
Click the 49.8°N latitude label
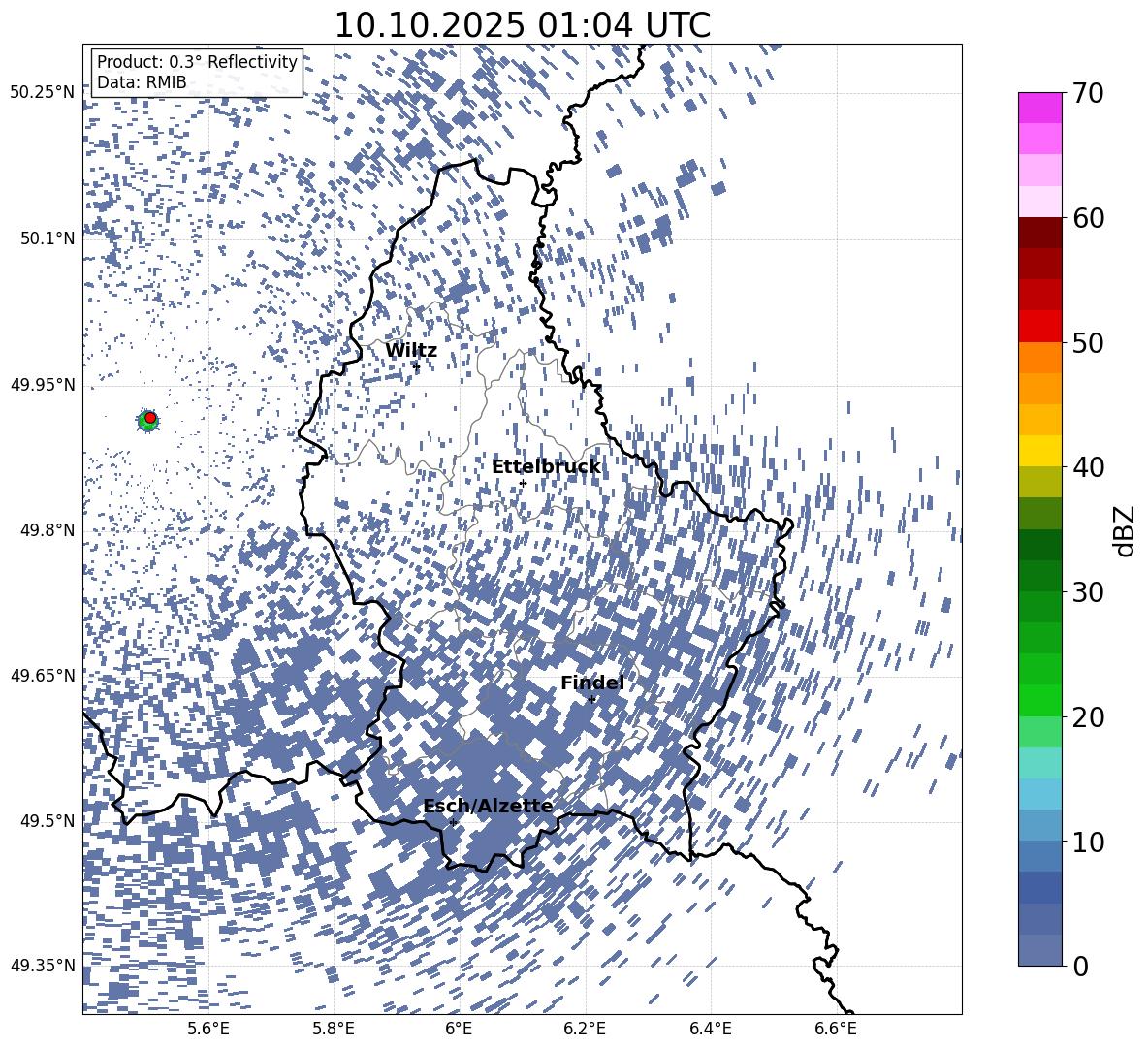(x=47, y=530)
